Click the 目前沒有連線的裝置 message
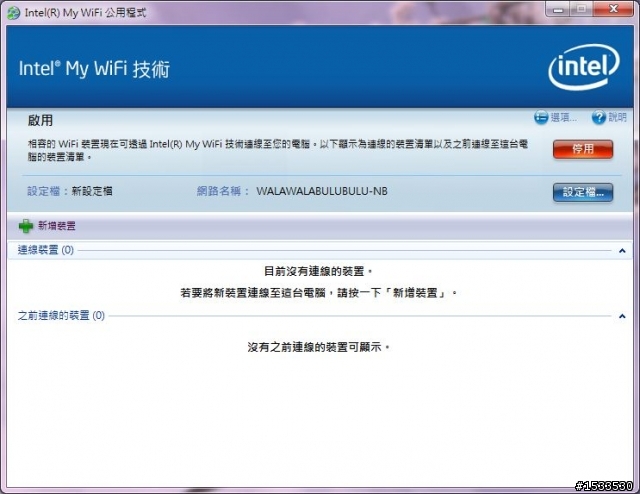 click(318, 271)
